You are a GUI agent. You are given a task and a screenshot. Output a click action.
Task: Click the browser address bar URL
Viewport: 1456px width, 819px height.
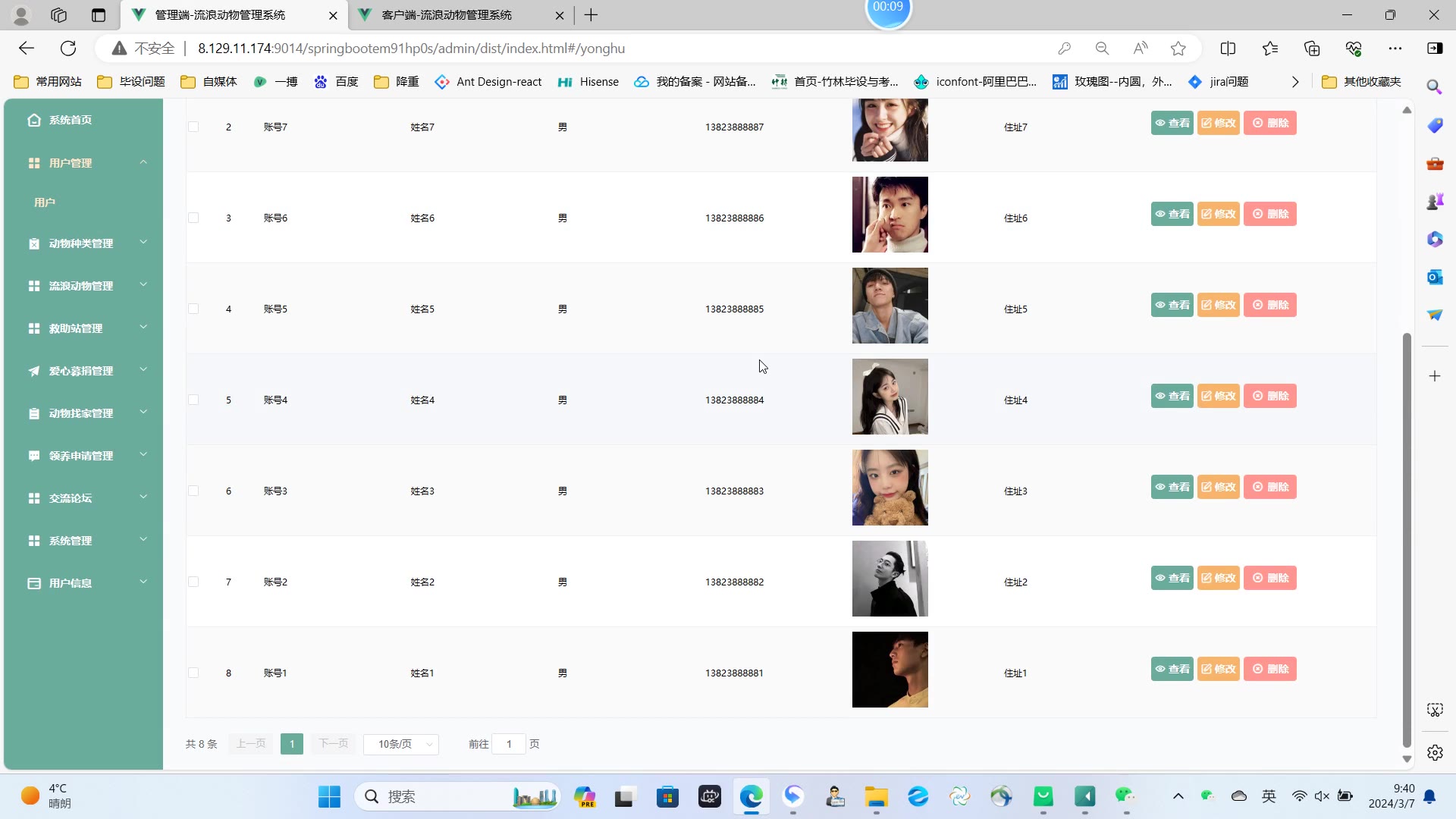coord(412,49)
